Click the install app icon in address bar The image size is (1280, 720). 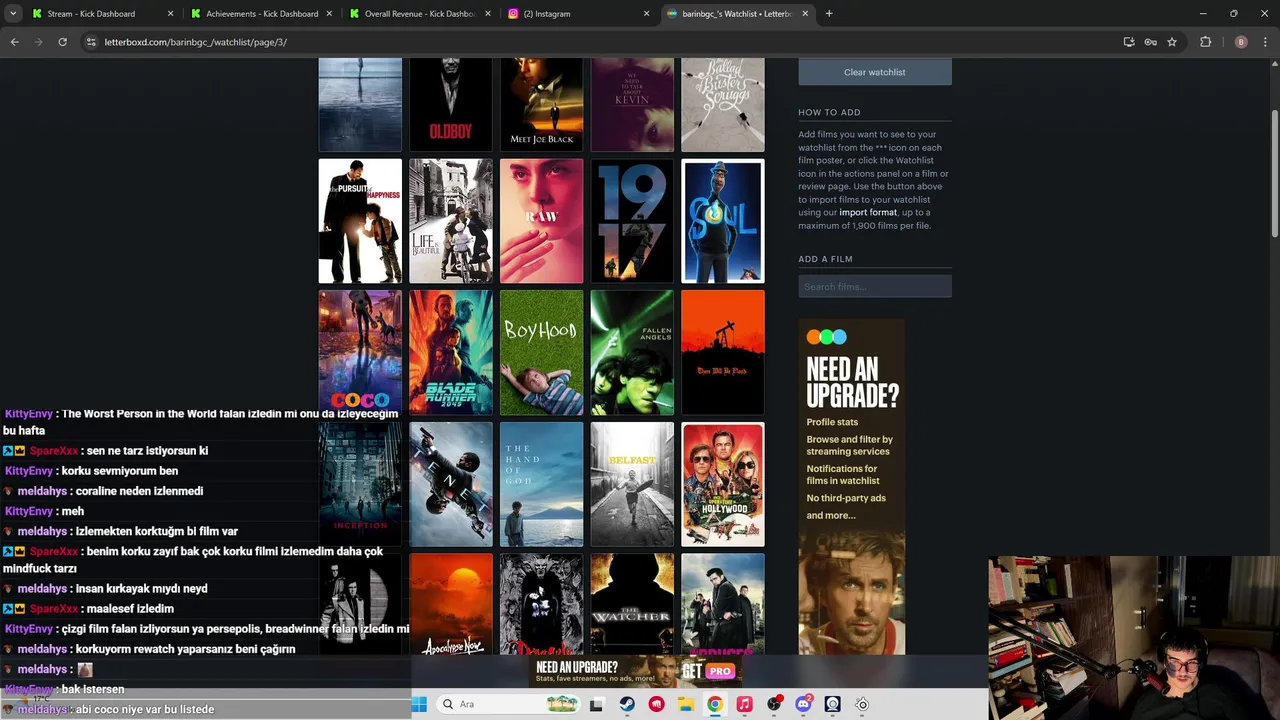click(1129, 42)
